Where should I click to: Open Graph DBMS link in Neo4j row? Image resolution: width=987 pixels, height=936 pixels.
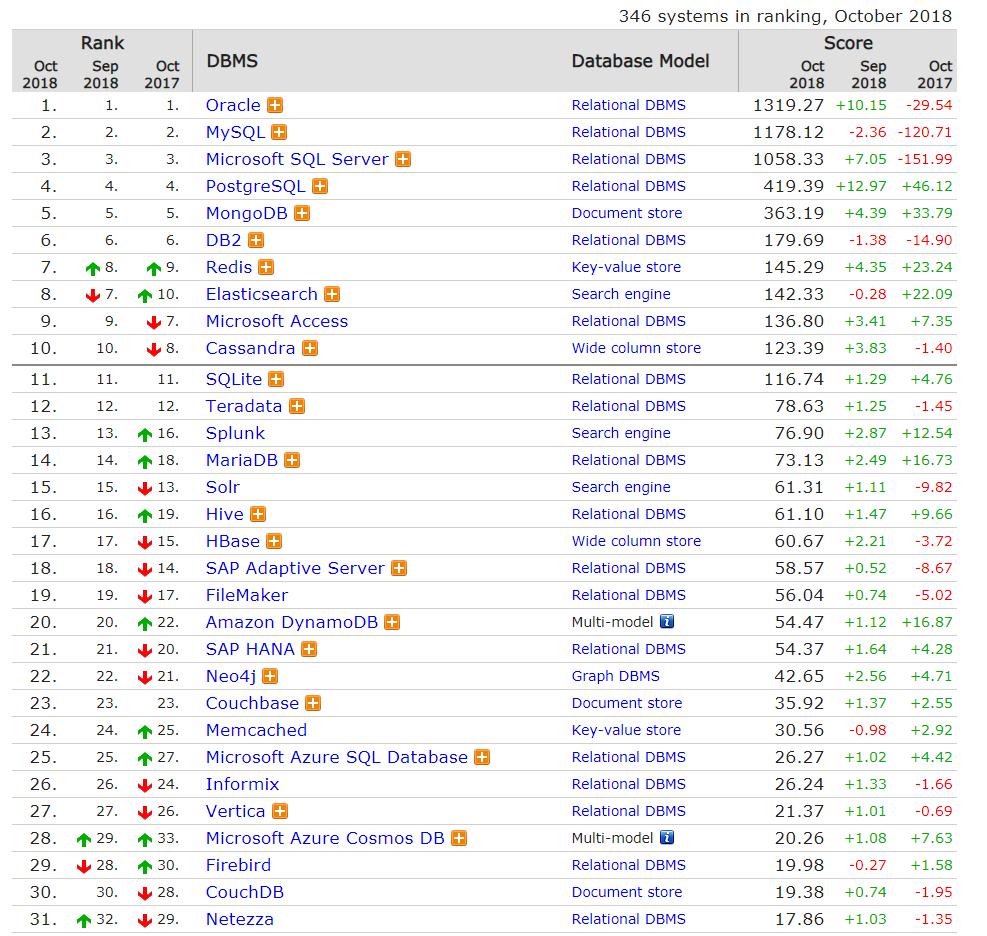coord(616,676)
